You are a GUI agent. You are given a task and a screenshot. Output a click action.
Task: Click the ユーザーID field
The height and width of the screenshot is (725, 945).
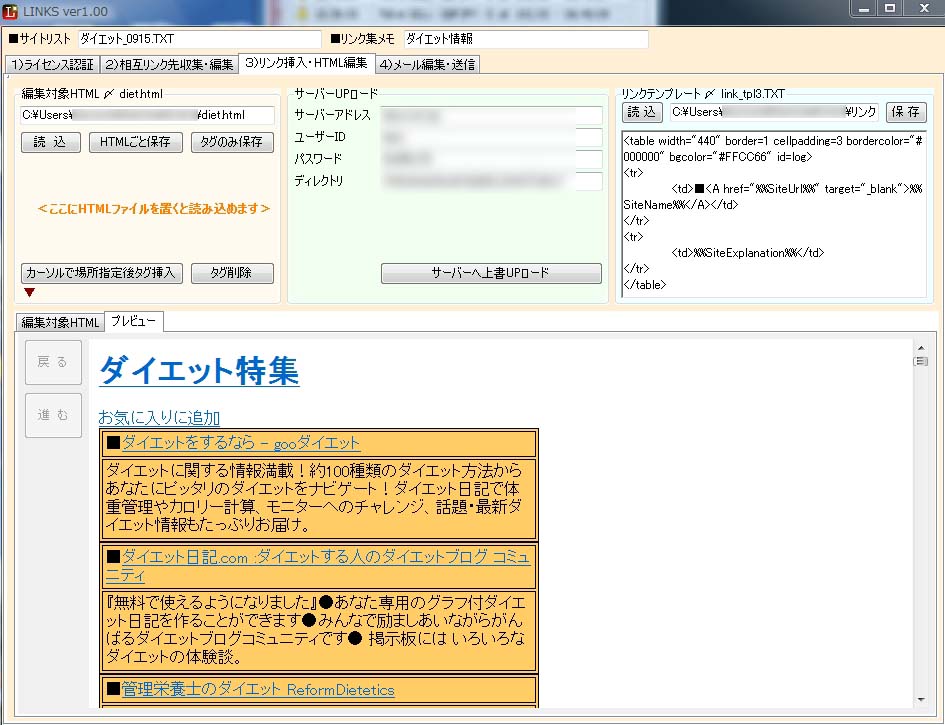click(x=491, y=137)
